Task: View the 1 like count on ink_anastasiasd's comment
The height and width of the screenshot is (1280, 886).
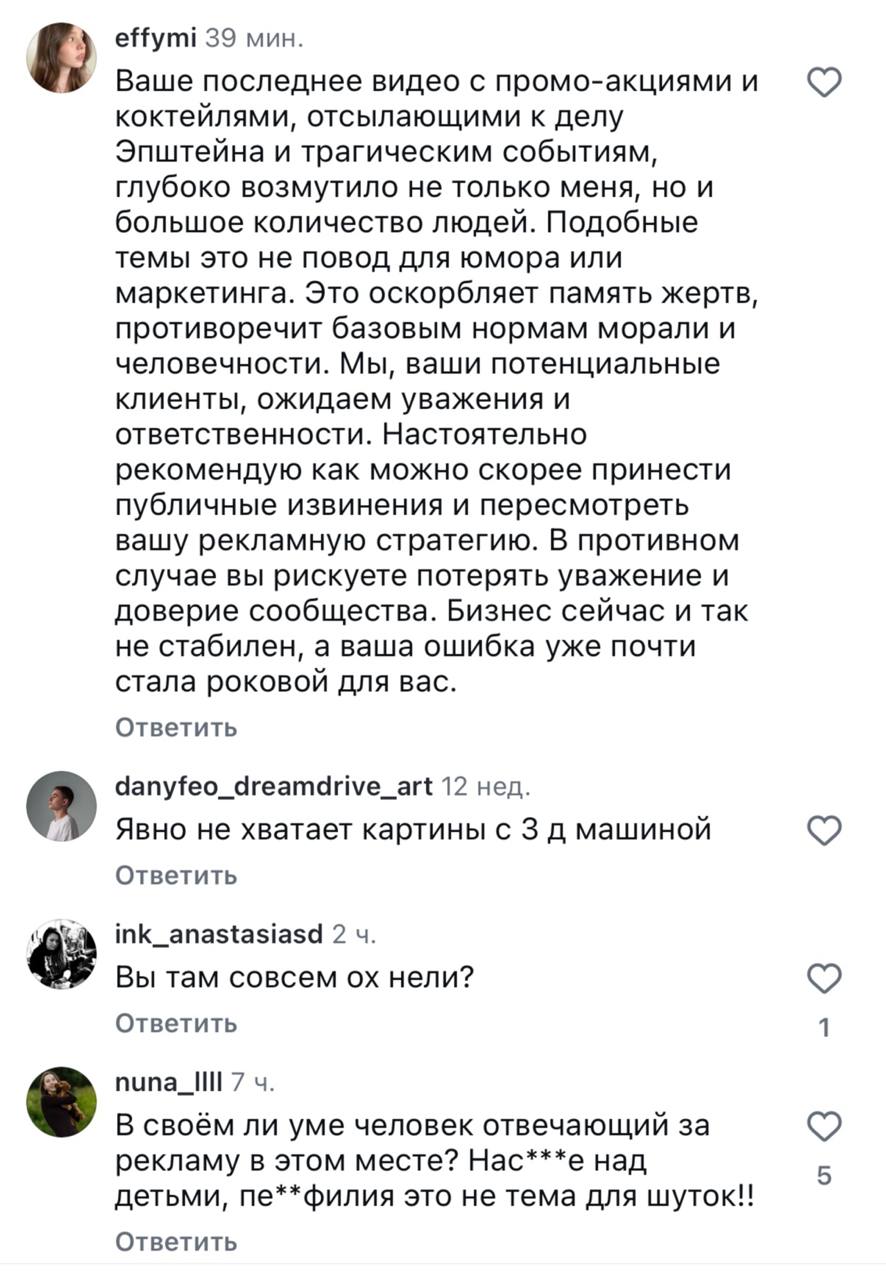Action: (x=823, y=1028)
